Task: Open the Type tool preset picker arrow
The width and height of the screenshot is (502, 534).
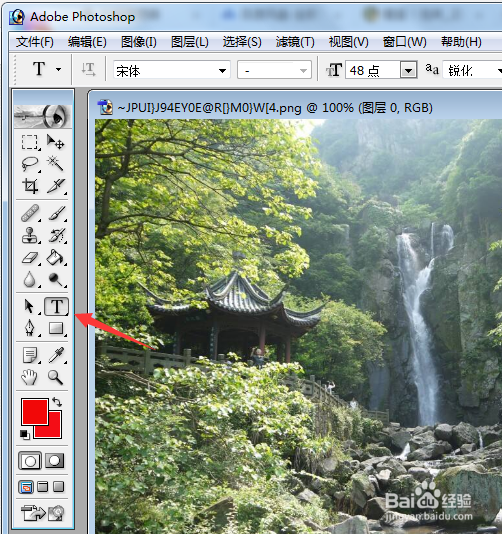Action: (59, 69)
